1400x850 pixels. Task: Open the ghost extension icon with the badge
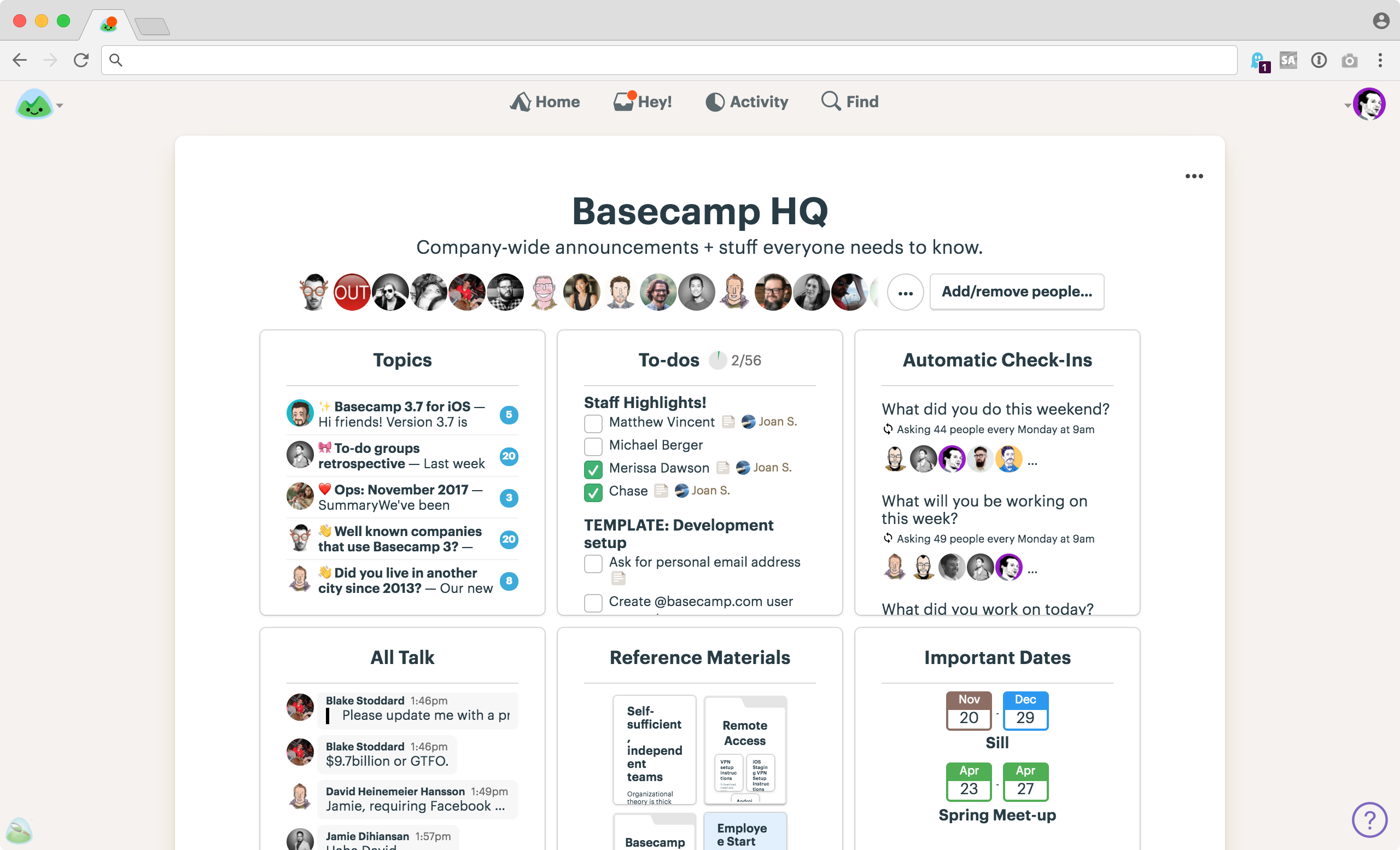click(x=1258, y=61)
